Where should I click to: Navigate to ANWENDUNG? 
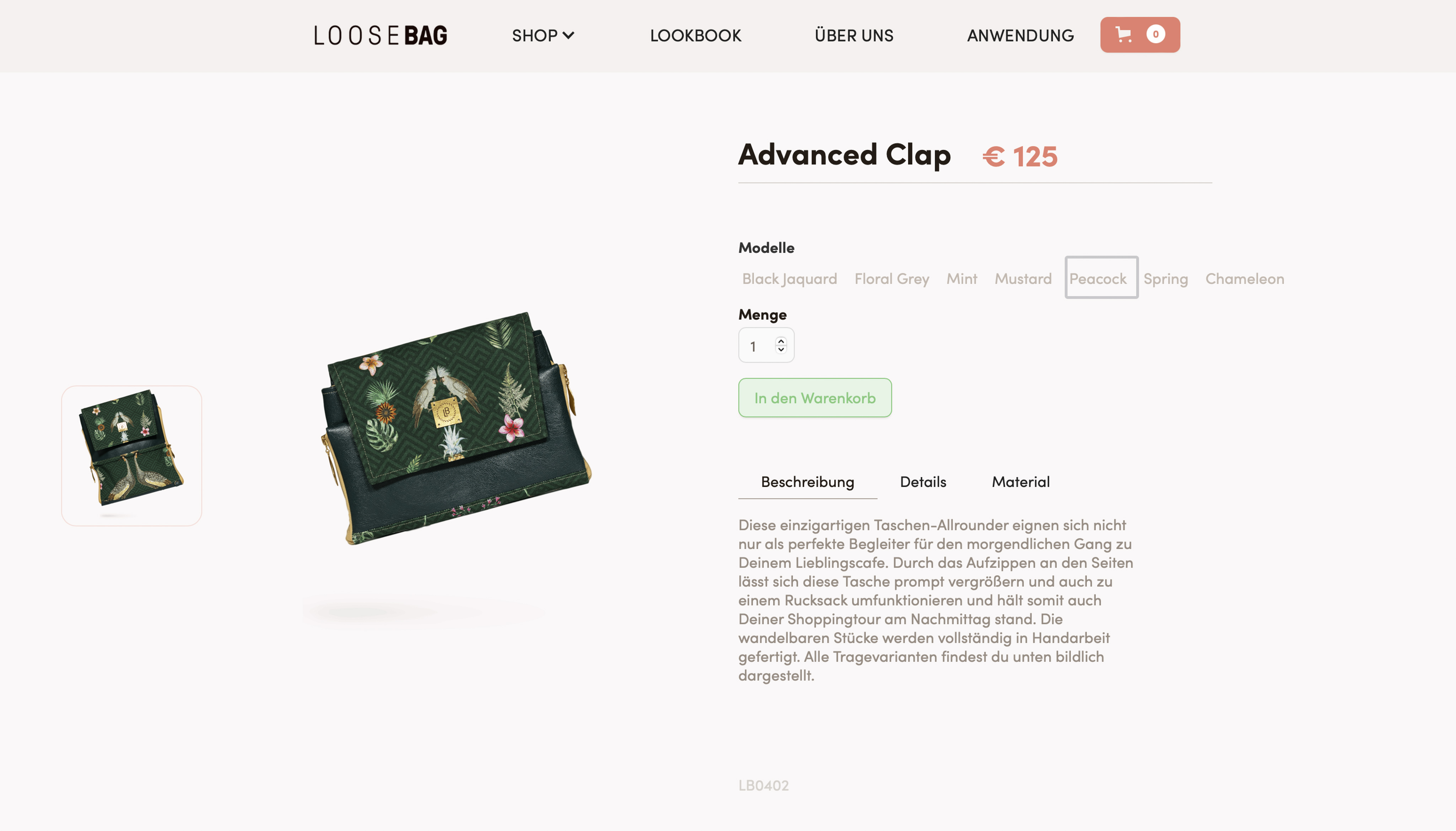coord(1020,36)
